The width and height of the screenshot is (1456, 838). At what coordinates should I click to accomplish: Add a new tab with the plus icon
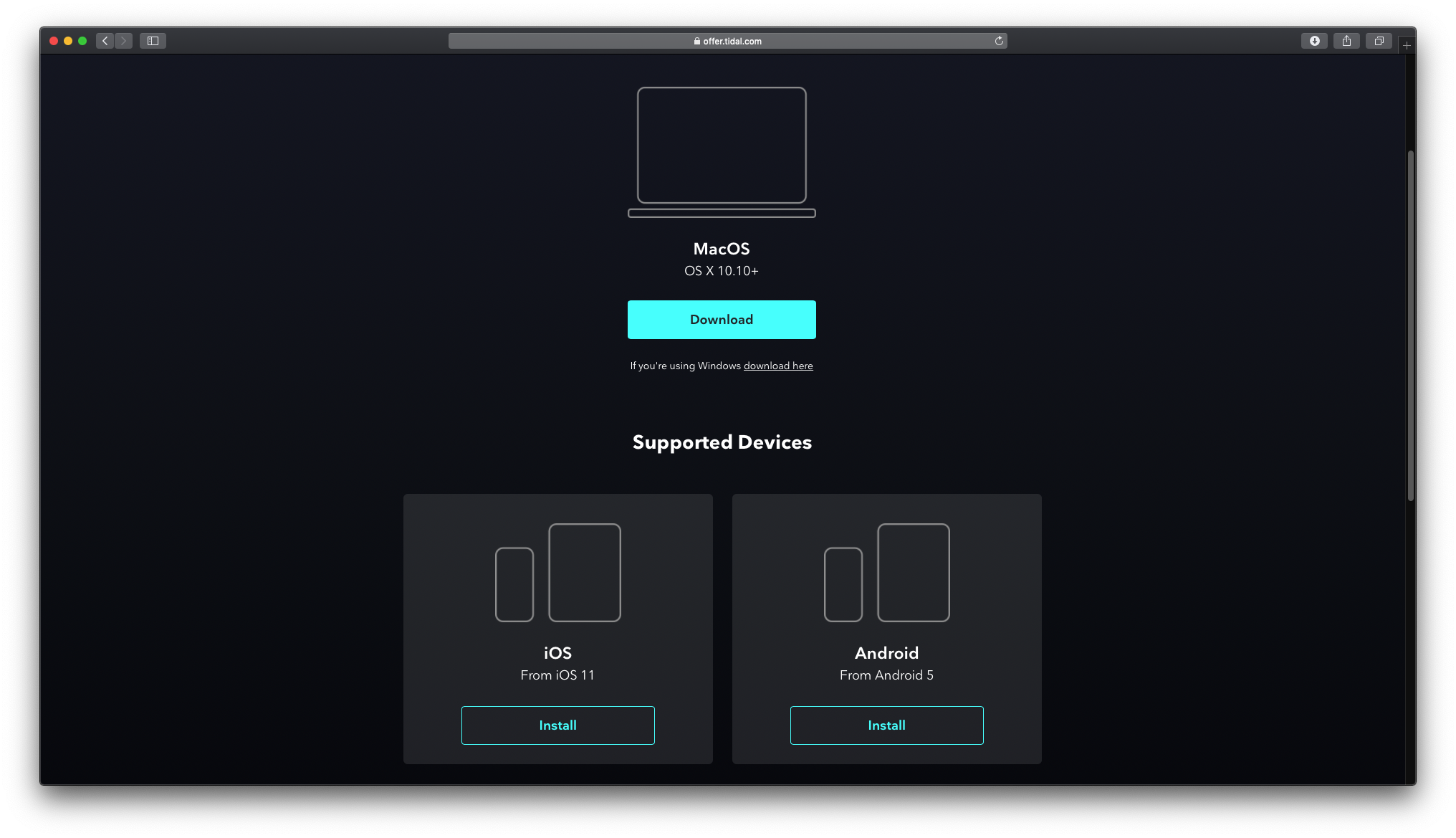click(1407, 45)
